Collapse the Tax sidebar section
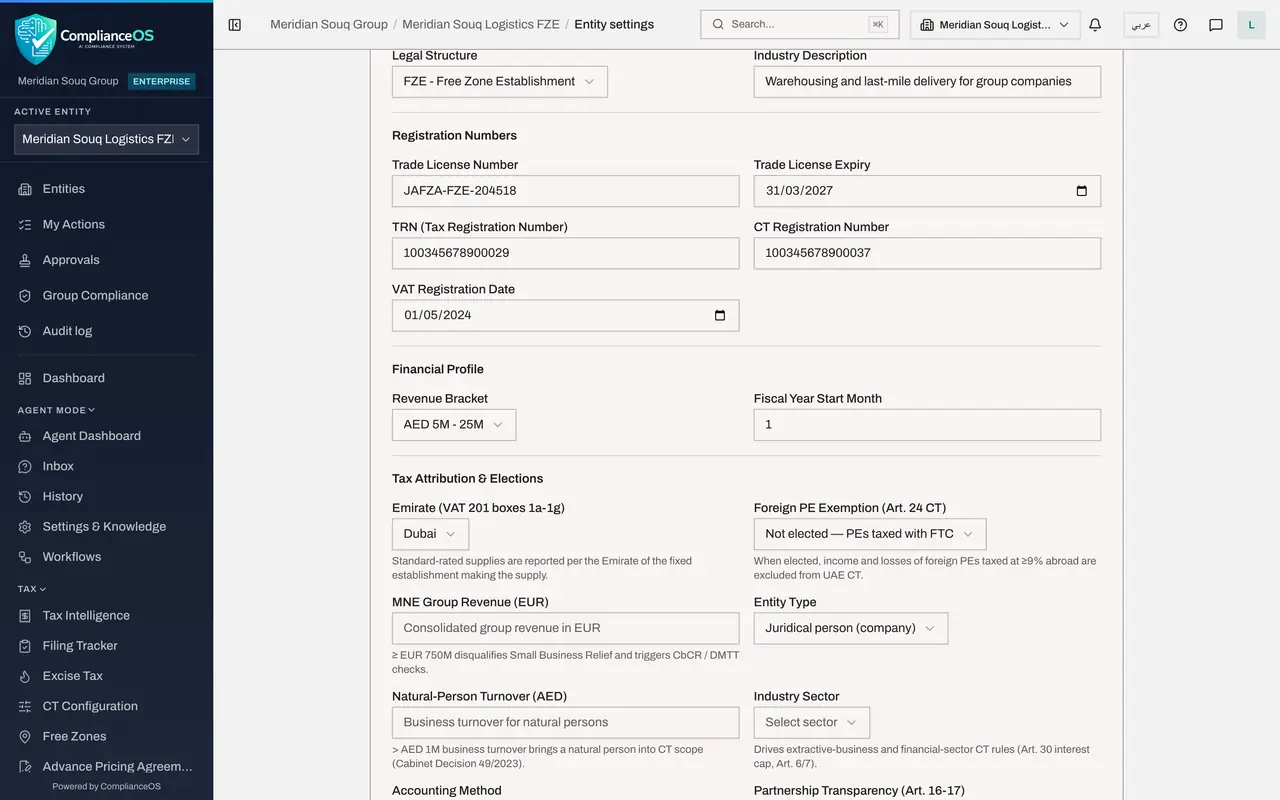The height and width of the screenshot is (800, 1280). (32, 589)
